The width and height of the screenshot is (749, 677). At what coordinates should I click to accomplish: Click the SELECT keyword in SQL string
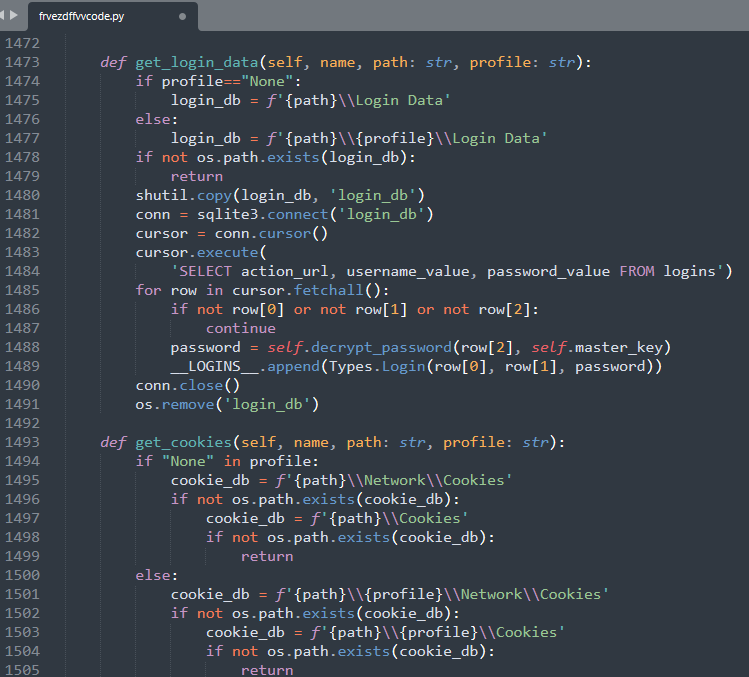pyautogui.click(x=205, y=271)
